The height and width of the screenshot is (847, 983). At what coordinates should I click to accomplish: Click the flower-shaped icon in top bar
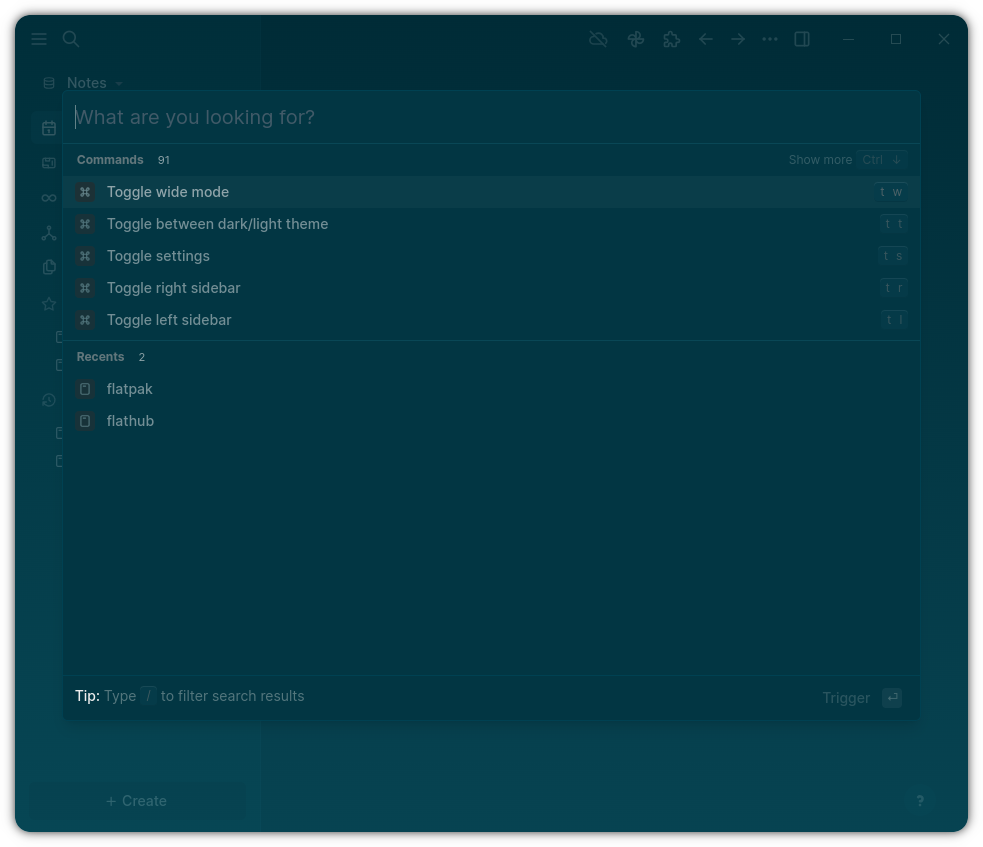pos(635,39)
